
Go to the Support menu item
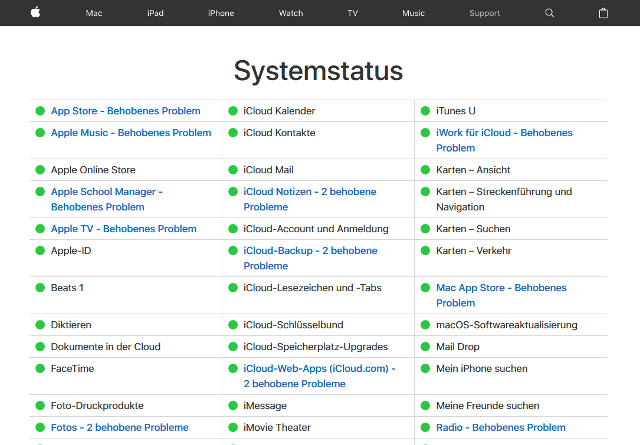click(484, 13)
